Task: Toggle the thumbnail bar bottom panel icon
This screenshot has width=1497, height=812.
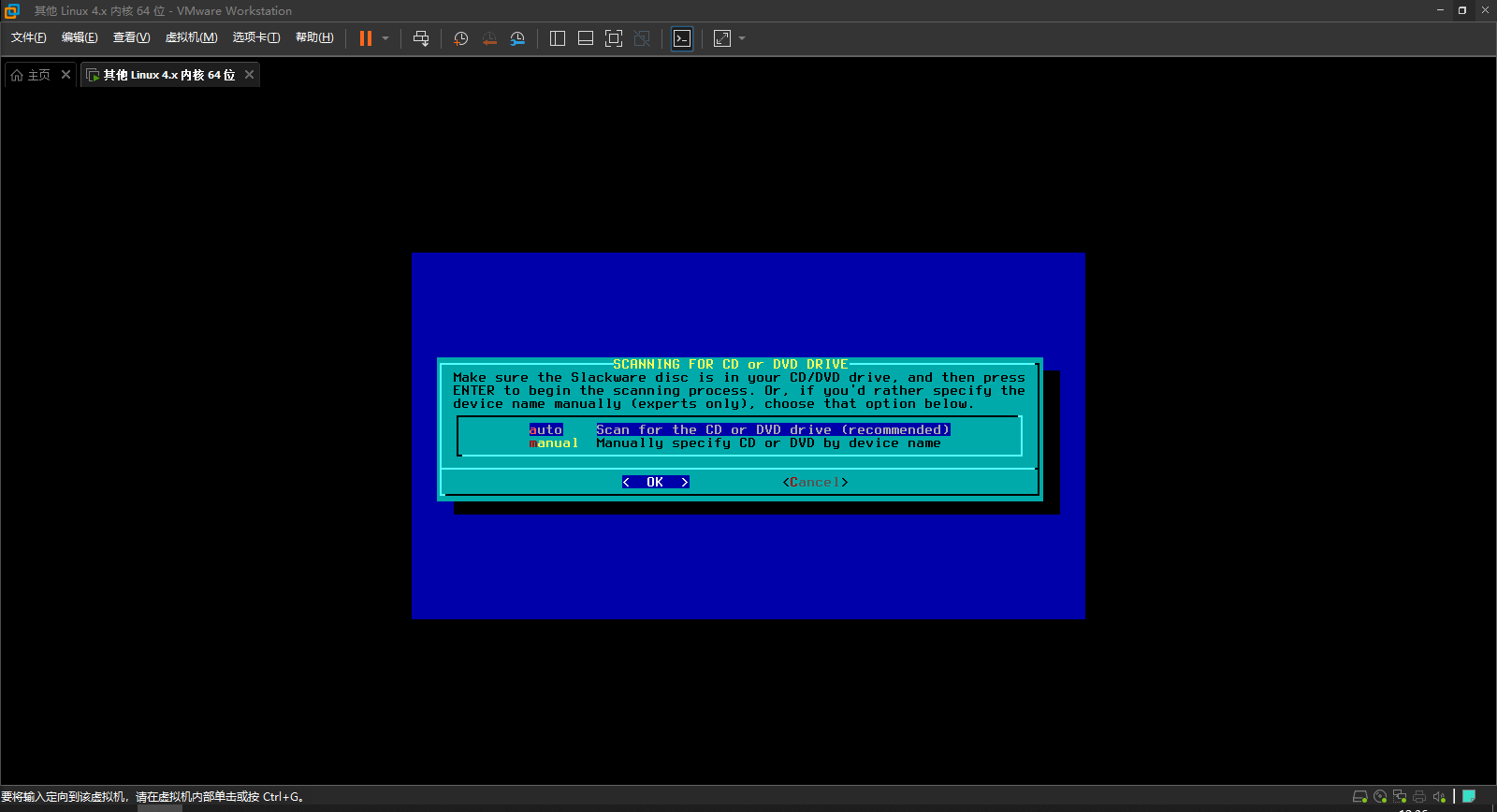Action: point(586,38)
